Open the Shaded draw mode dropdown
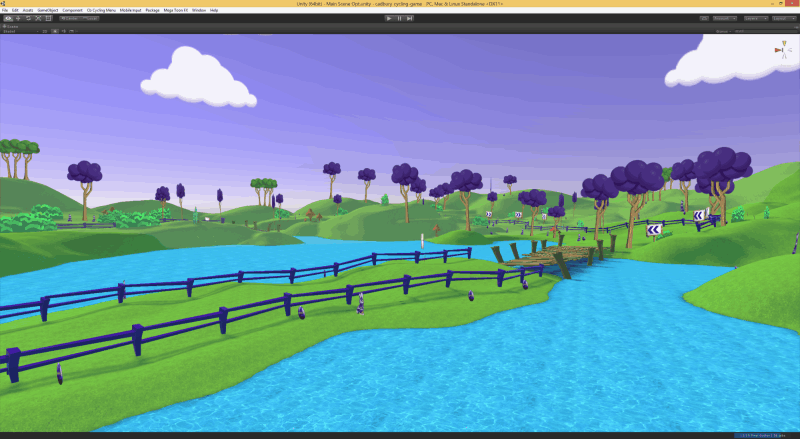Viewport: 800px width, 439px height. tap(18, 31)
